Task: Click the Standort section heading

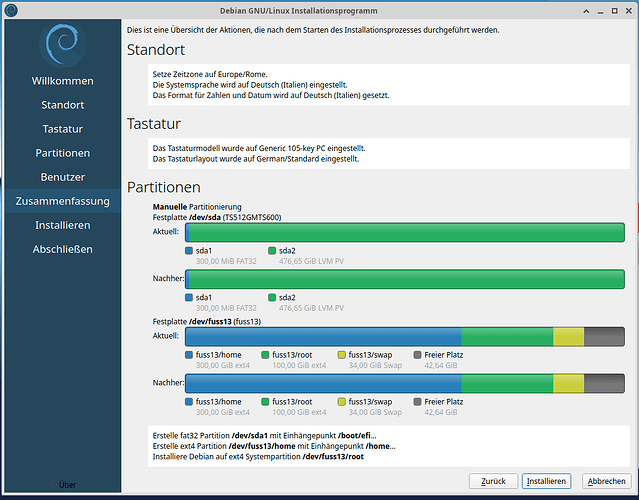Action: click(x=156, y=50)
